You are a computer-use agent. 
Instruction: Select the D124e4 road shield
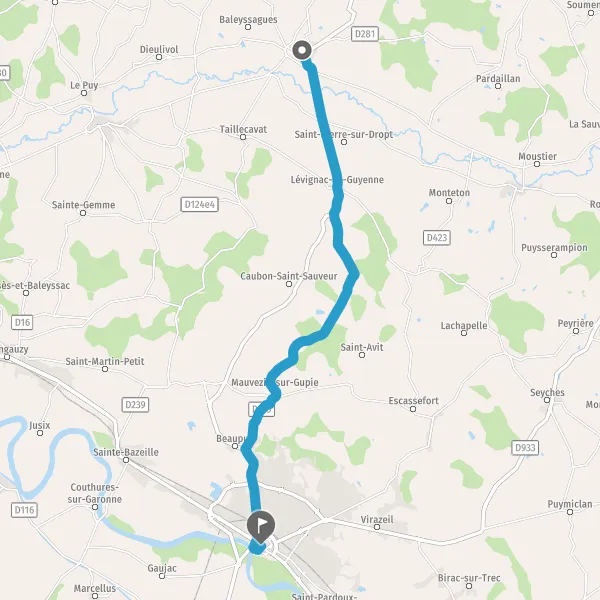[x=199, y=205]
